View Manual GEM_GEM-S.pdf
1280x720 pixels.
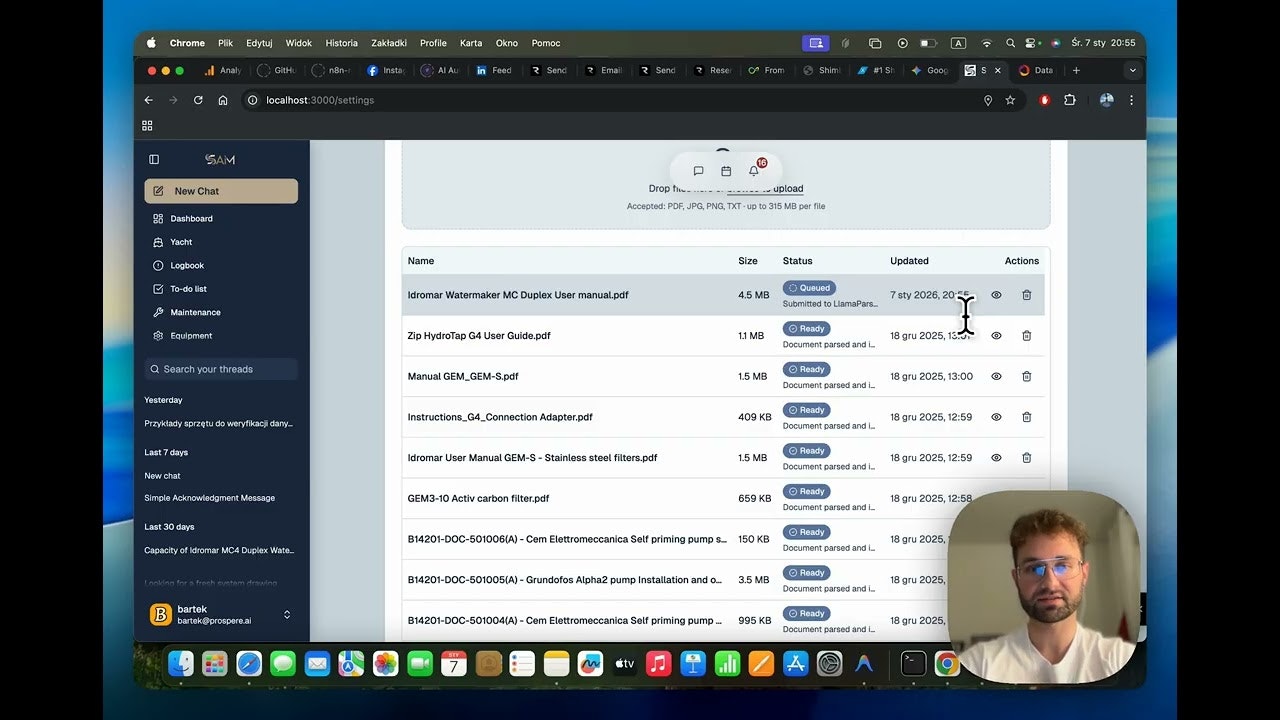coord(996,377)
